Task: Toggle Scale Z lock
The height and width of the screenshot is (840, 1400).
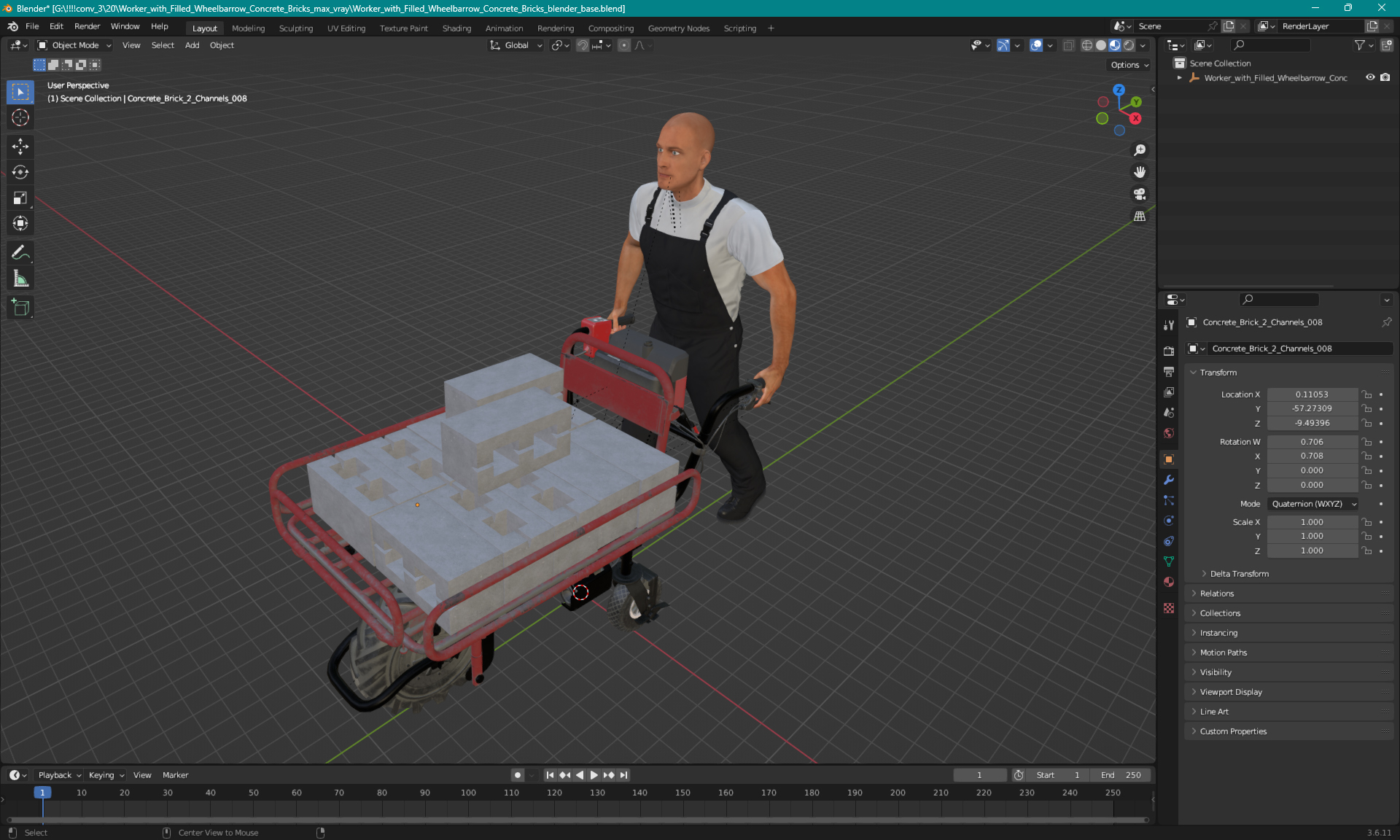Action: click(x=1367, y=551)
